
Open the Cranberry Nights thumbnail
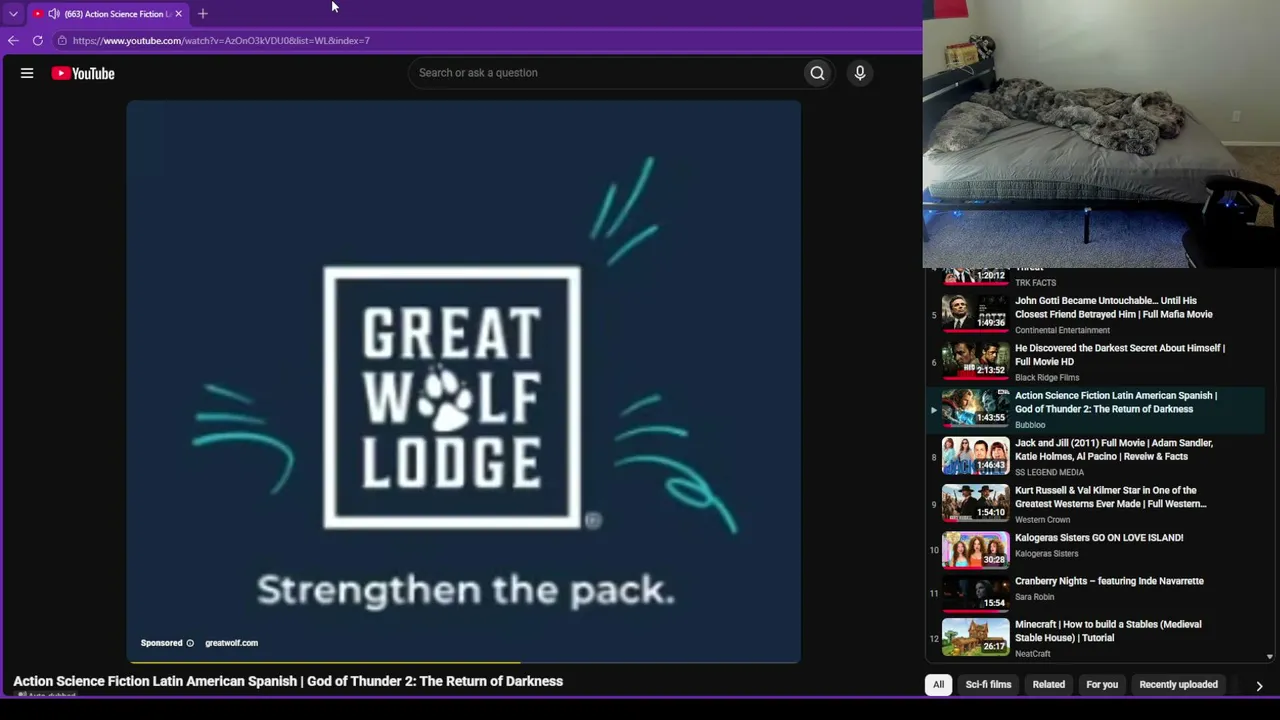(x=975, y=593)
